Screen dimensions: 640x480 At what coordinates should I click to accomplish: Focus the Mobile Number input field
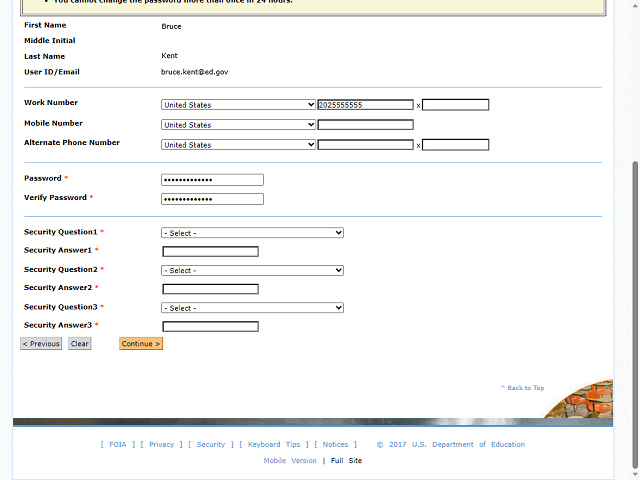(x=365, y=125)
